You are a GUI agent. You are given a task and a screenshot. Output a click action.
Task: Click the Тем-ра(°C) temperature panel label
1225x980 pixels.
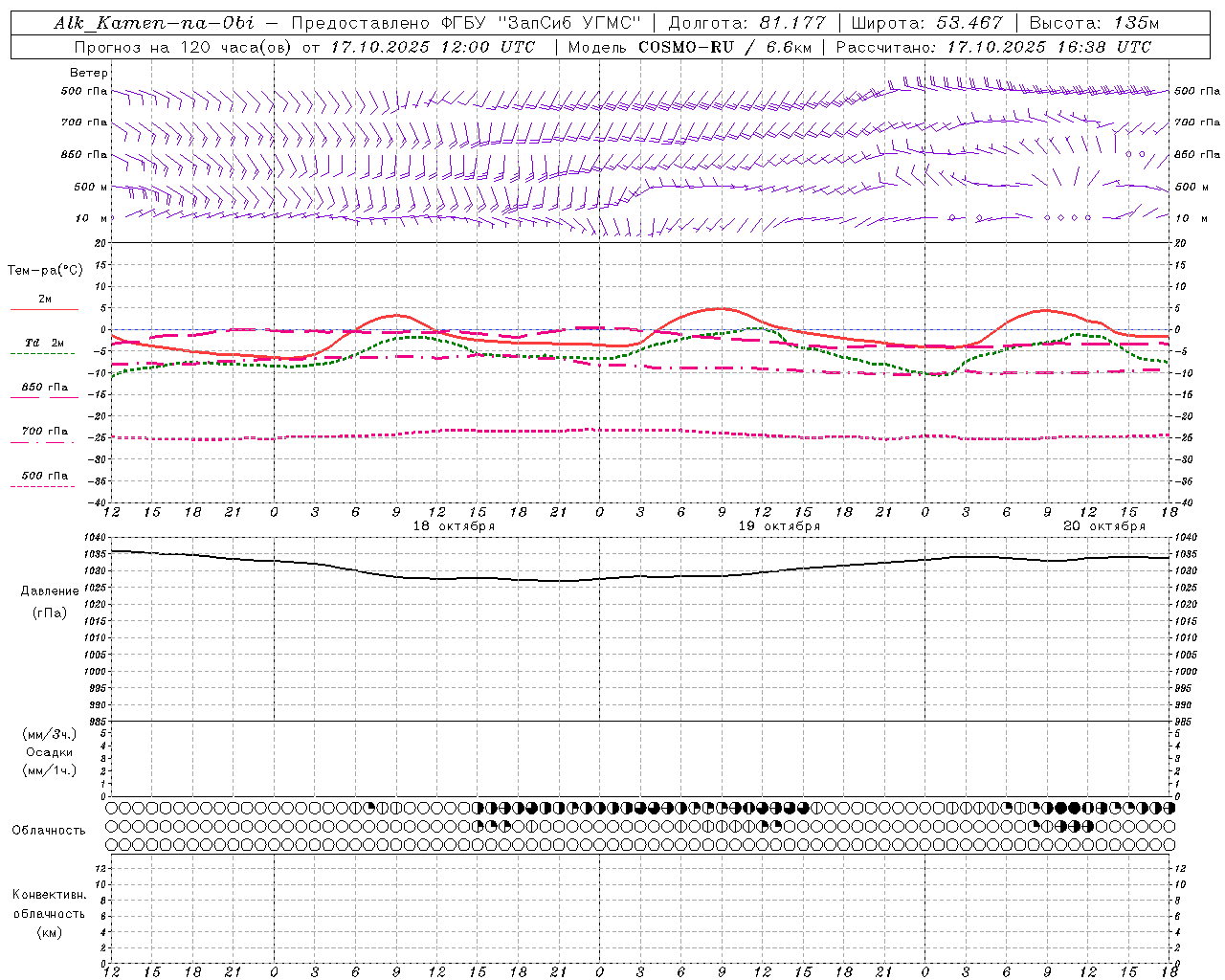coord(45,271)
